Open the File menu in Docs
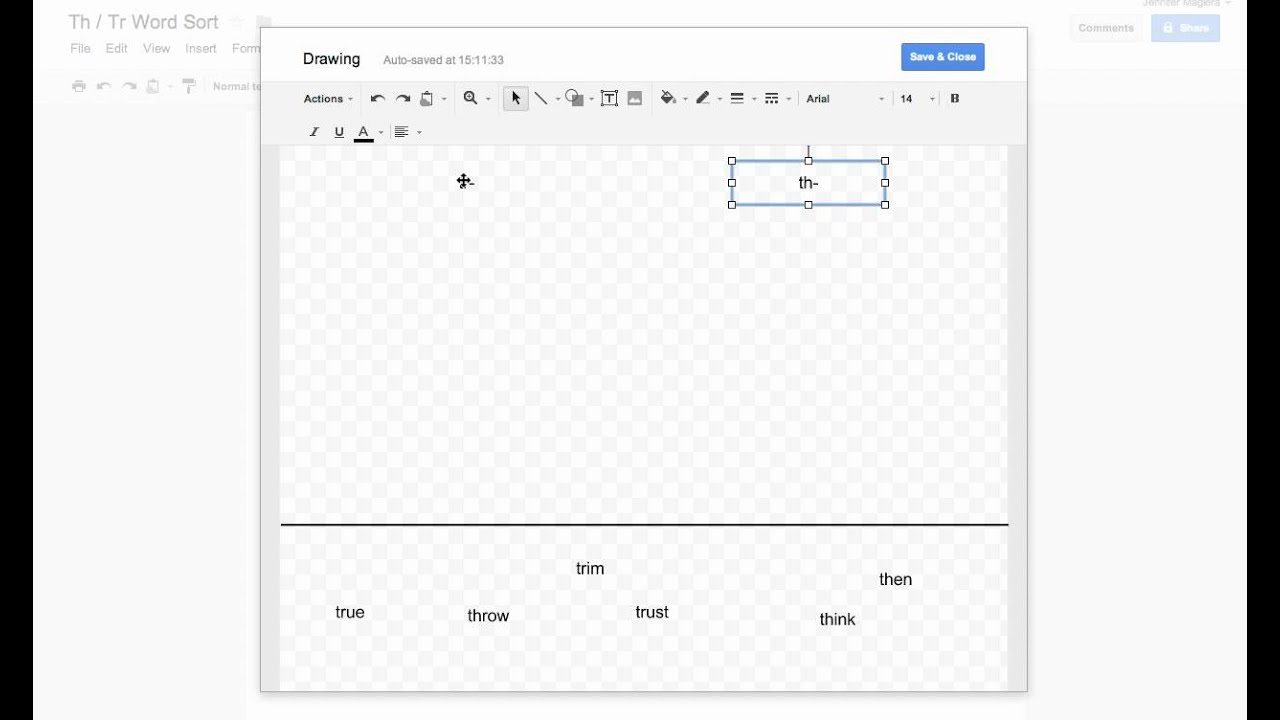Image resolution: width=1280 pixels, height=720 pixels. pos(80,48)
